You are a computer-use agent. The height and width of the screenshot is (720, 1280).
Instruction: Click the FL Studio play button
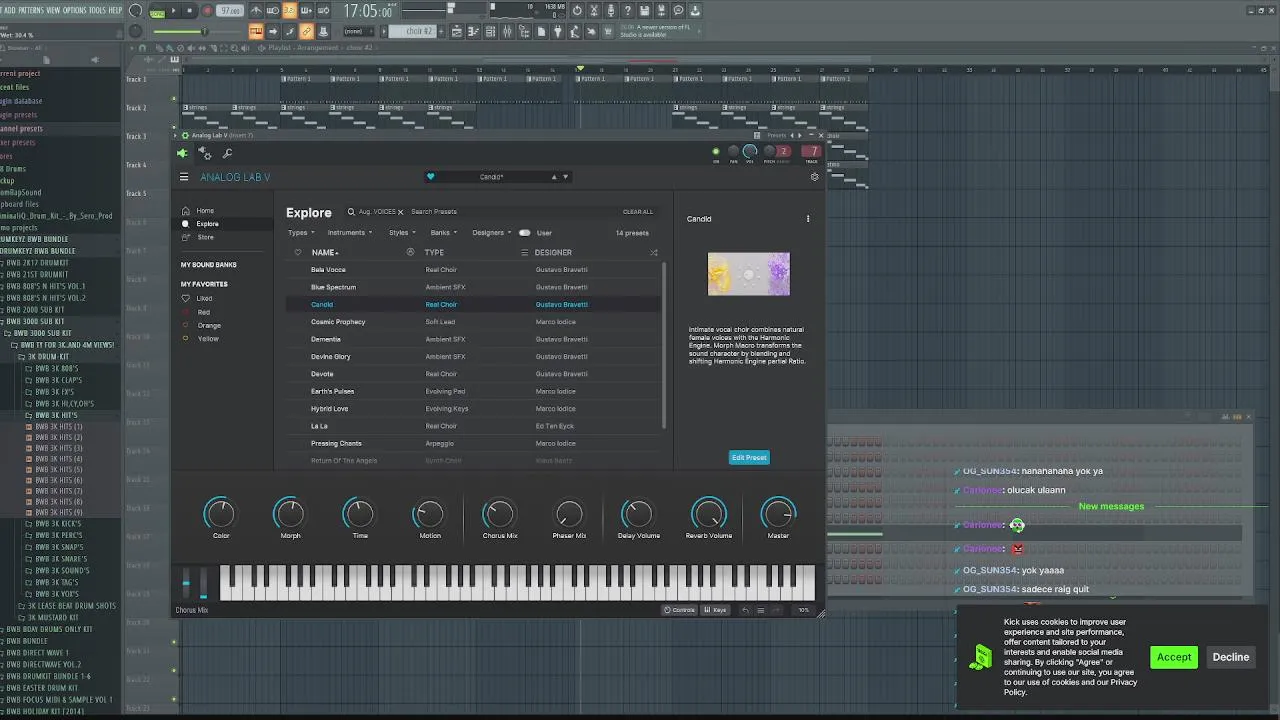coord(173,11)
